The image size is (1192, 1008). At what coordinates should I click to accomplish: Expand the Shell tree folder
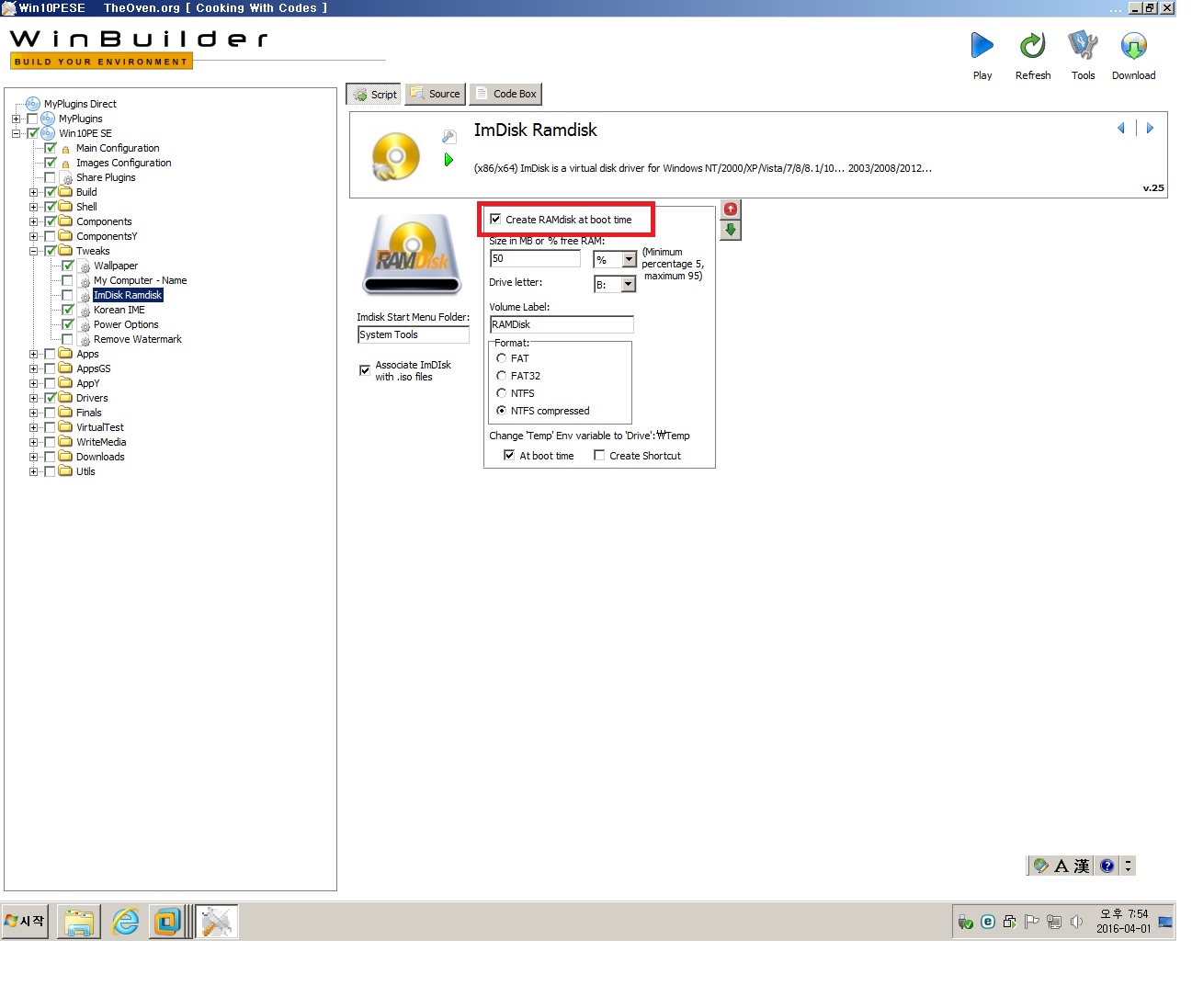pos(34,207)
